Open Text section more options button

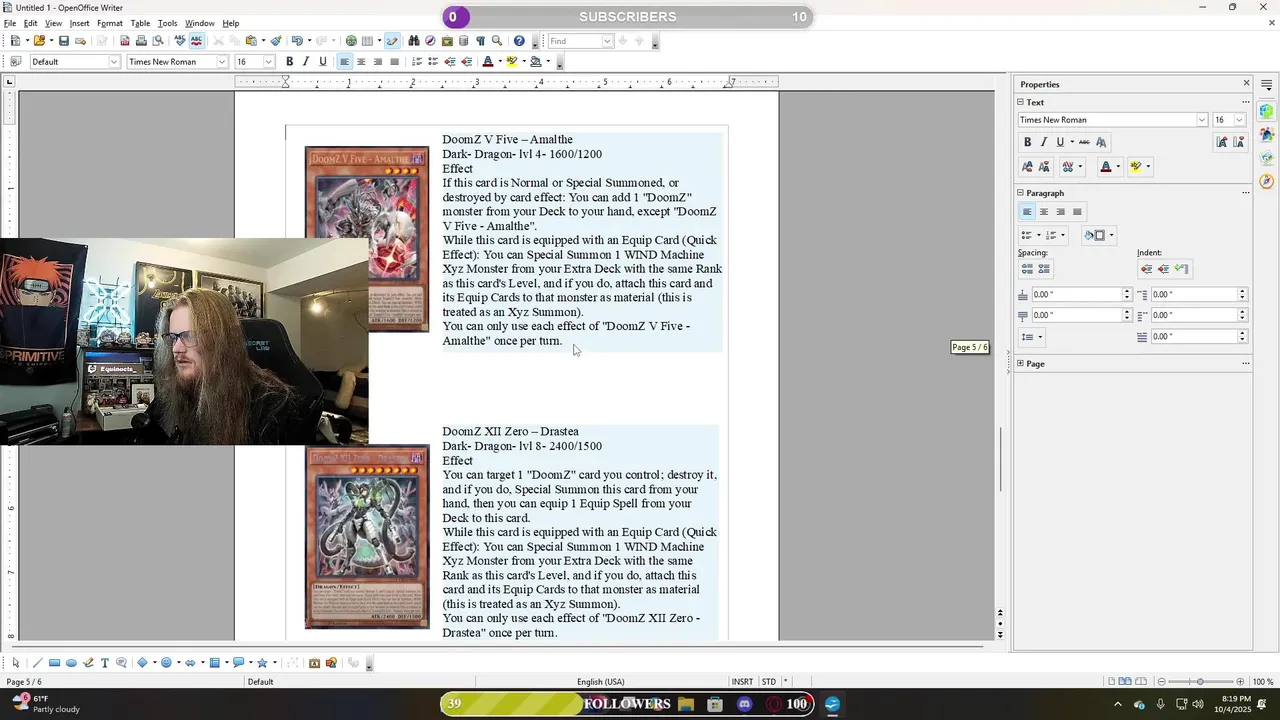click(x=1245, y=102)
